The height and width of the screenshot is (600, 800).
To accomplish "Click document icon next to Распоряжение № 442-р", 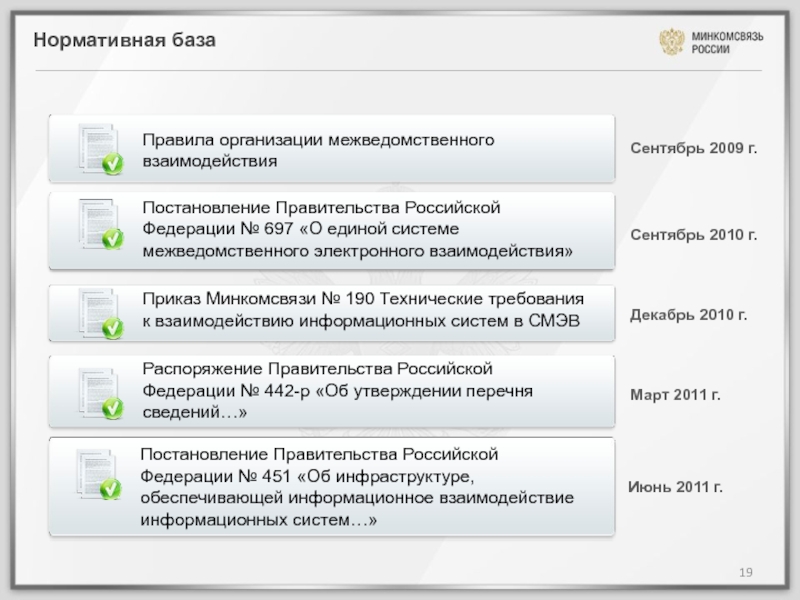I will tap(98, 391).
